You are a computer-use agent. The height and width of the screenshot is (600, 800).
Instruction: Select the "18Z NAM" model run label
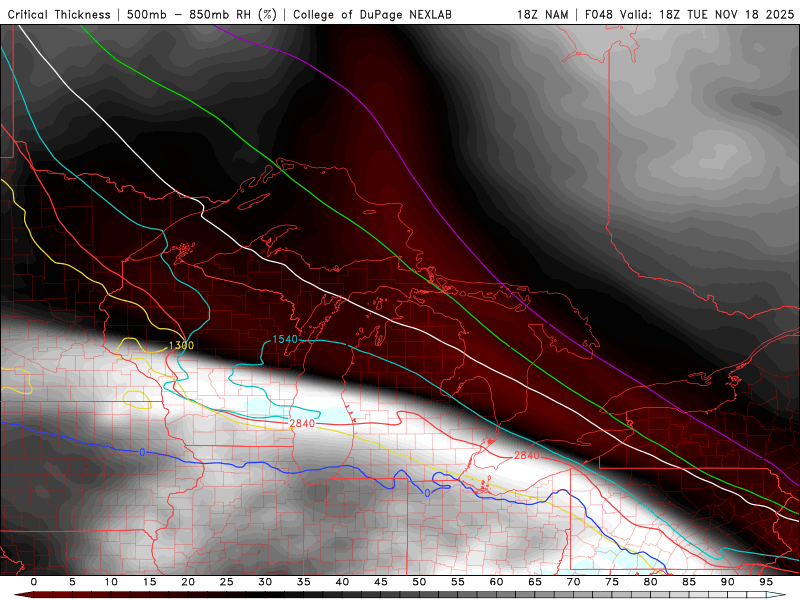pyautogui.click(x=543, y=14)
